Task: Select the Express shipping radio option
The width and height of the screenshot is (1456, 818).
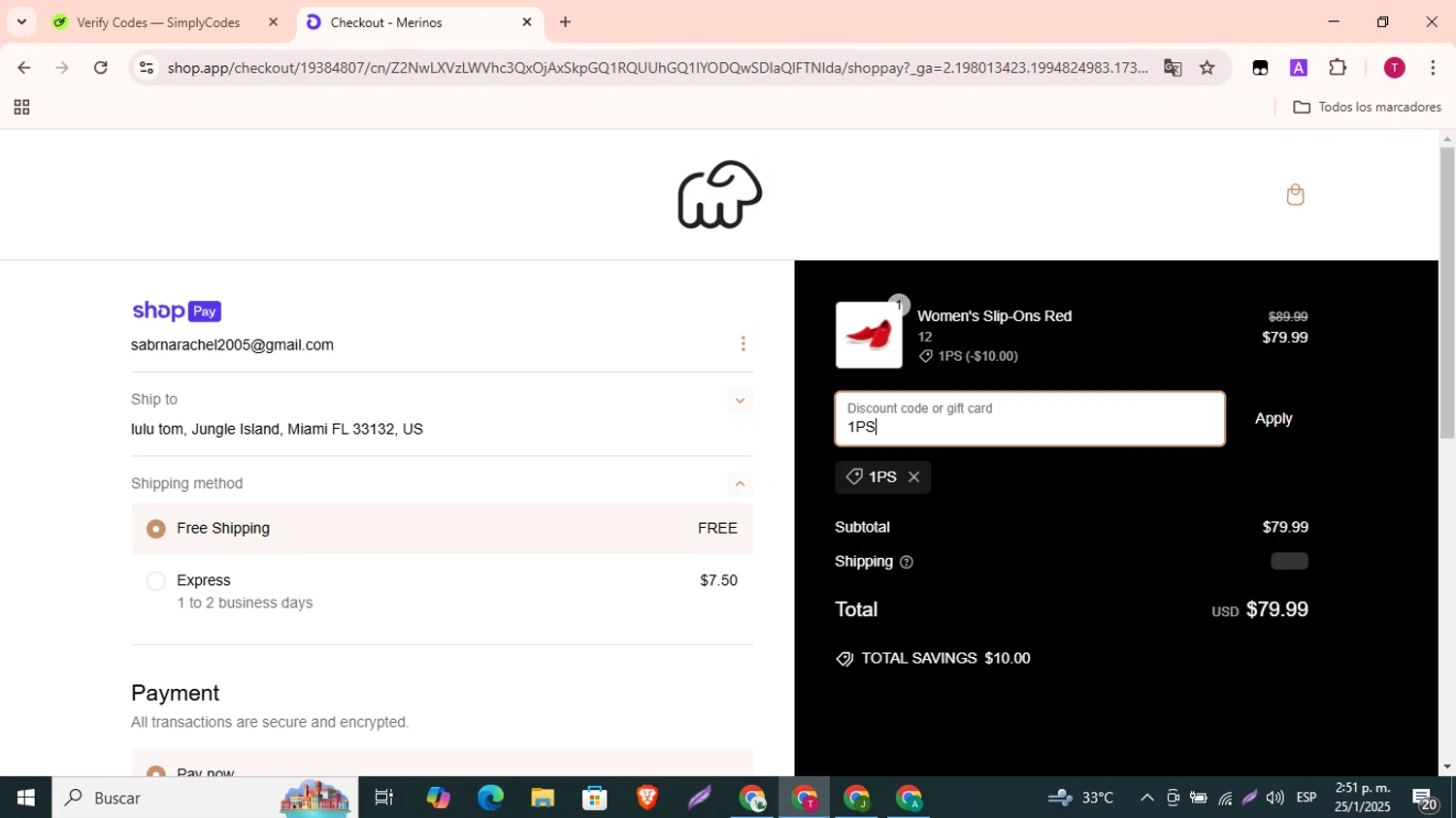Action: coord(155,581)
